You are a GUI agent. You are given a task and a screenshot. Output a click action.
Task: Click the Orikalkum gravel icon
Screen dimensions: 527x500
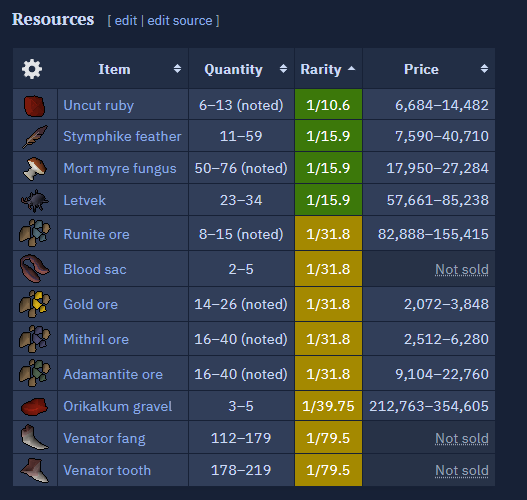click(34, 406)
